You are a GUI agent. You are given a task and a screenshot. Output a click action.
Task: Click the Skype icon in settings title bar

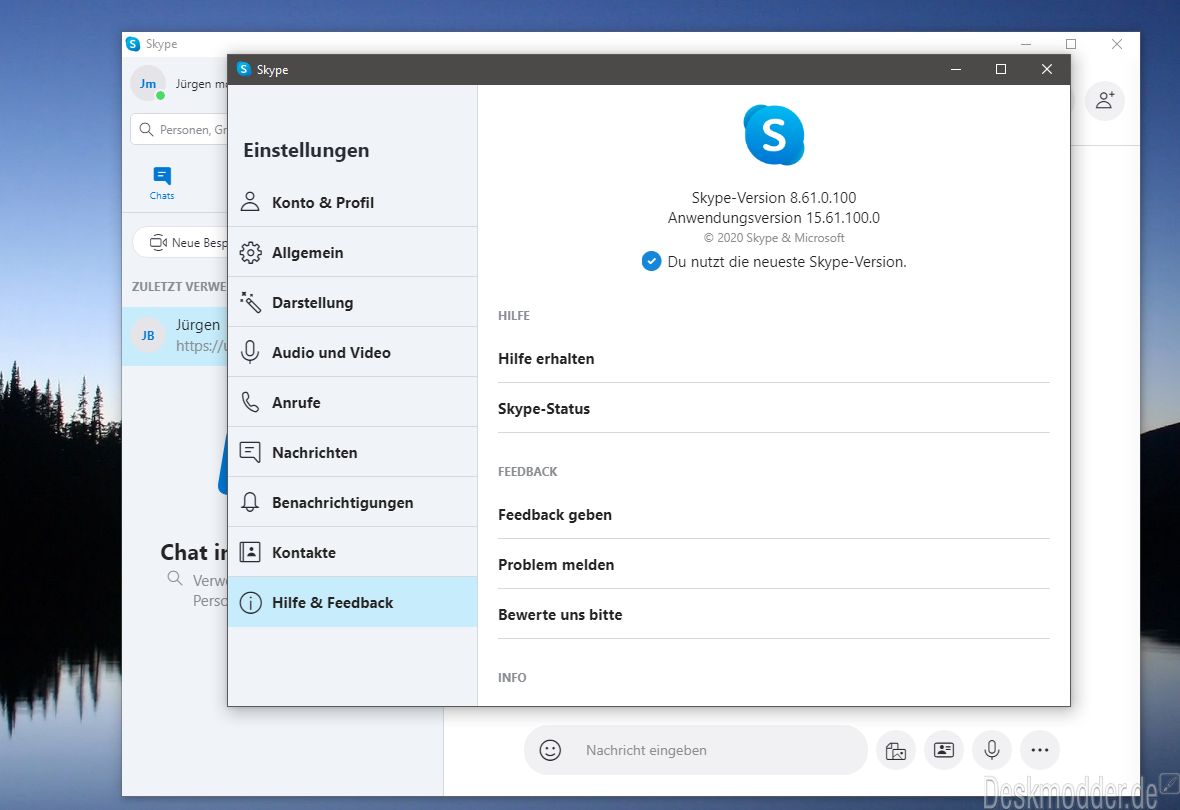pos(244,69)
